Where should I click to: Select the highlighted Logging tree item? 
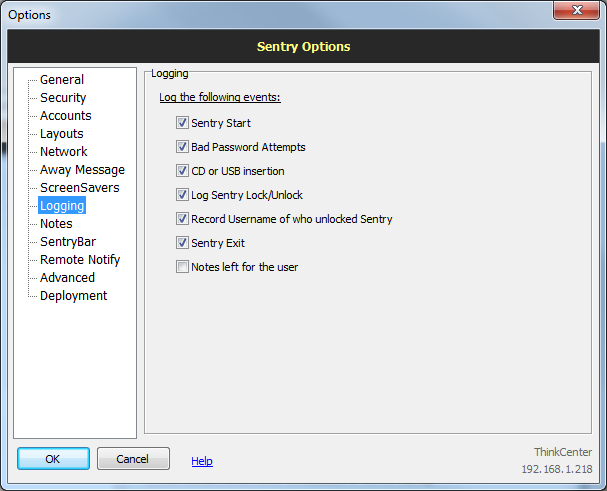(62, 206)
